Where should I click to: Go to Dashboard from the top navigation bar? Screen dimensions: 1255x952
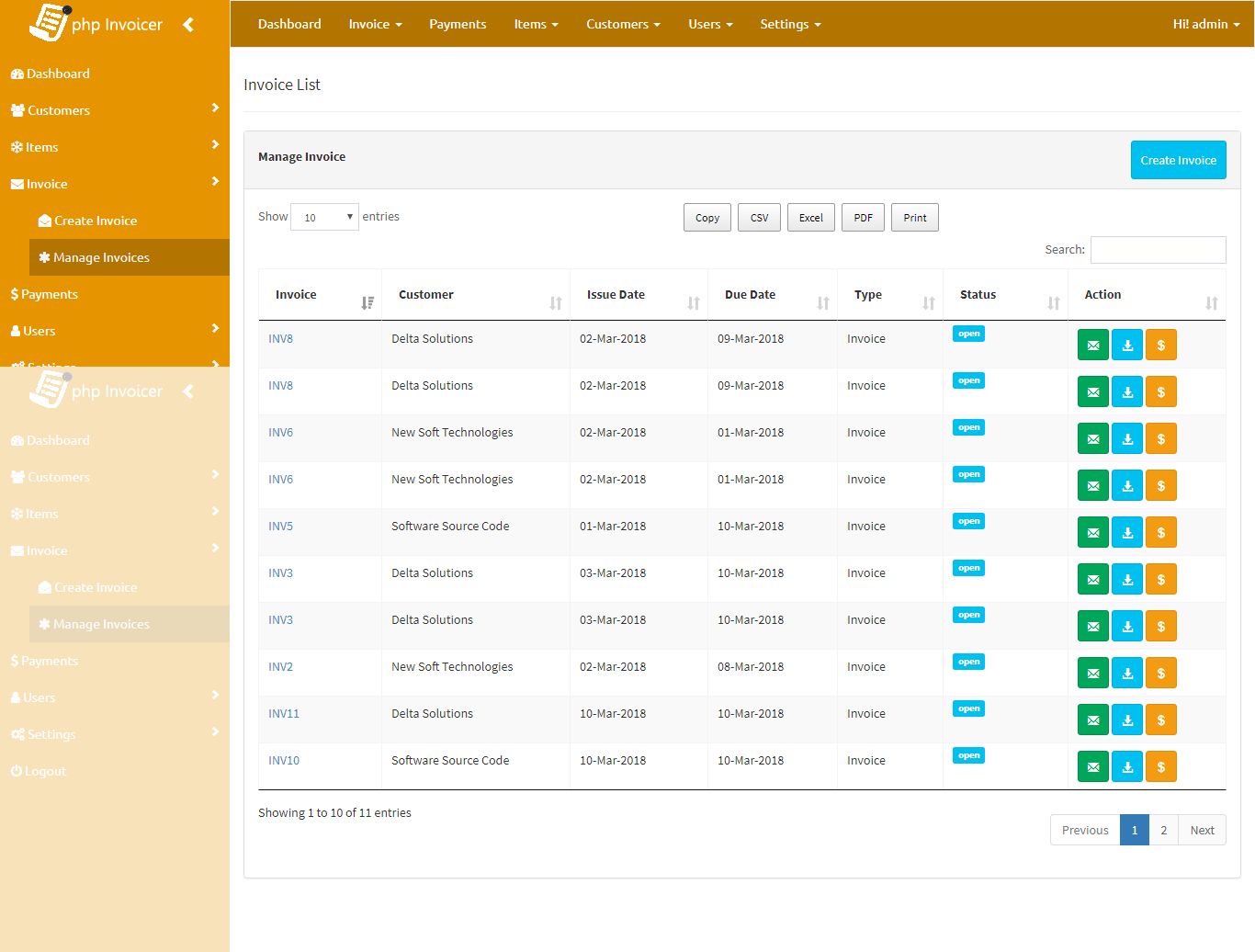(x=289, y=24)
